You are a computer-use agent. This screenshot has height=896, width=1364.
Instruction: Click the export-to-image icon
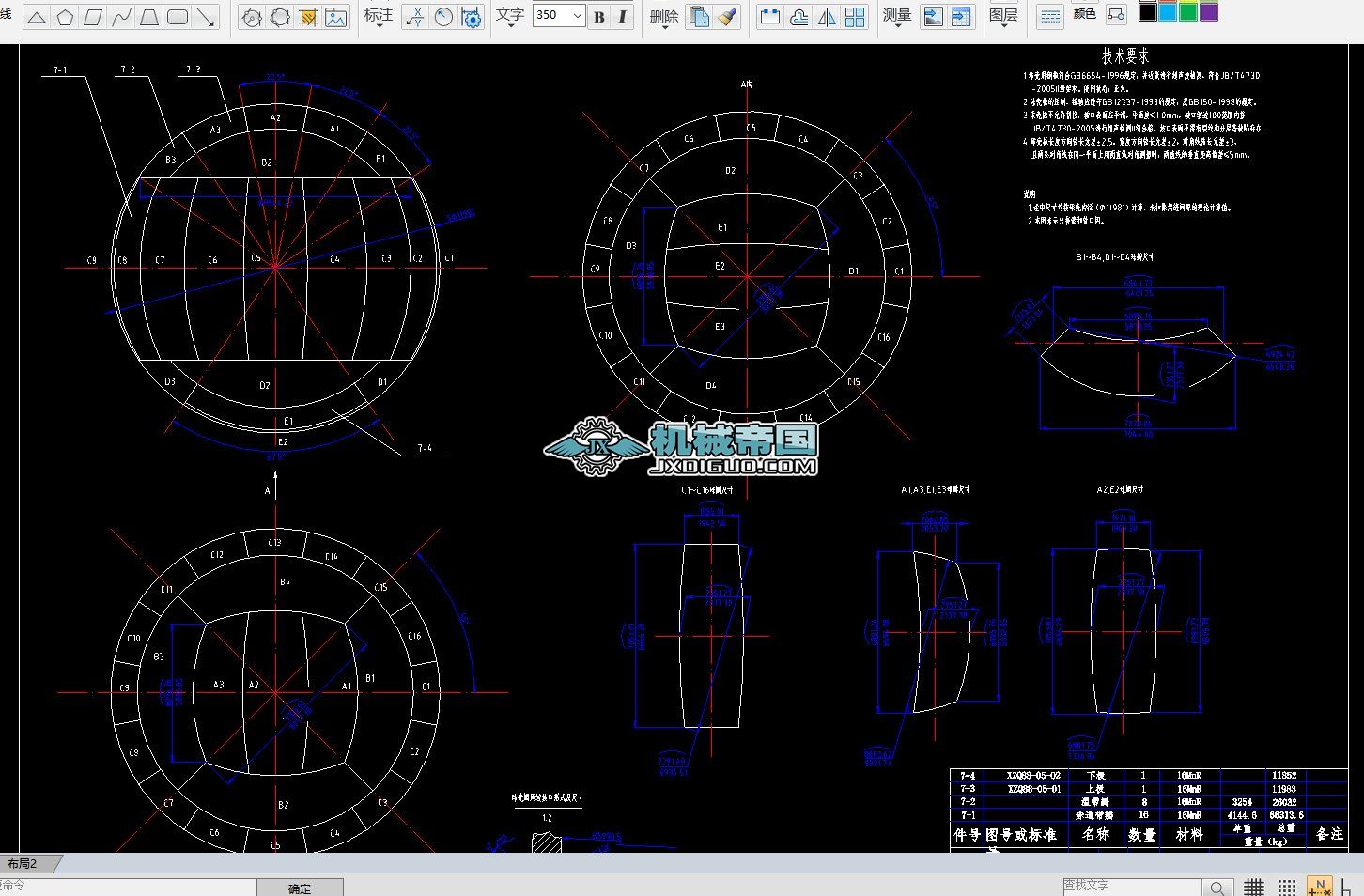click(x=933, y=17)
